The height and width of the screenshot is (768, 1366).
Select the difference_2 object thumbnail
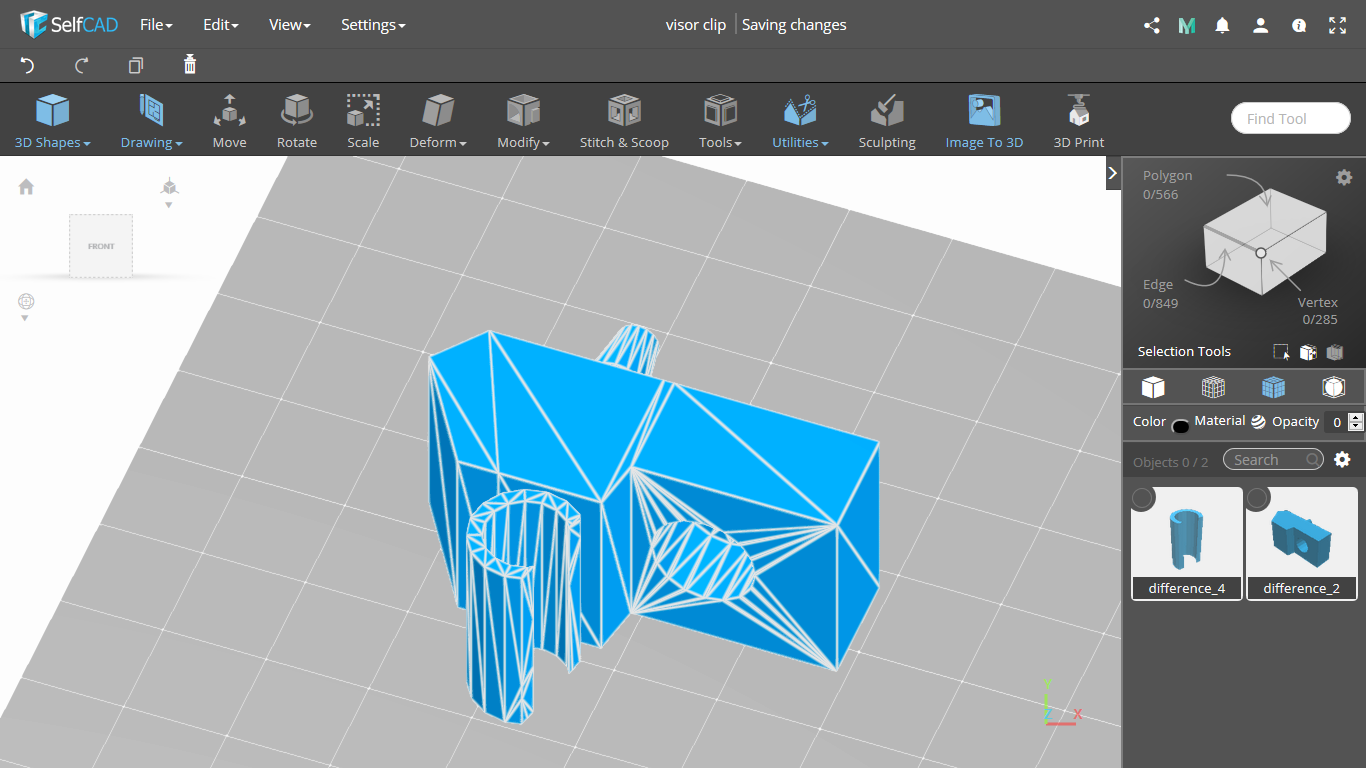1302,543
